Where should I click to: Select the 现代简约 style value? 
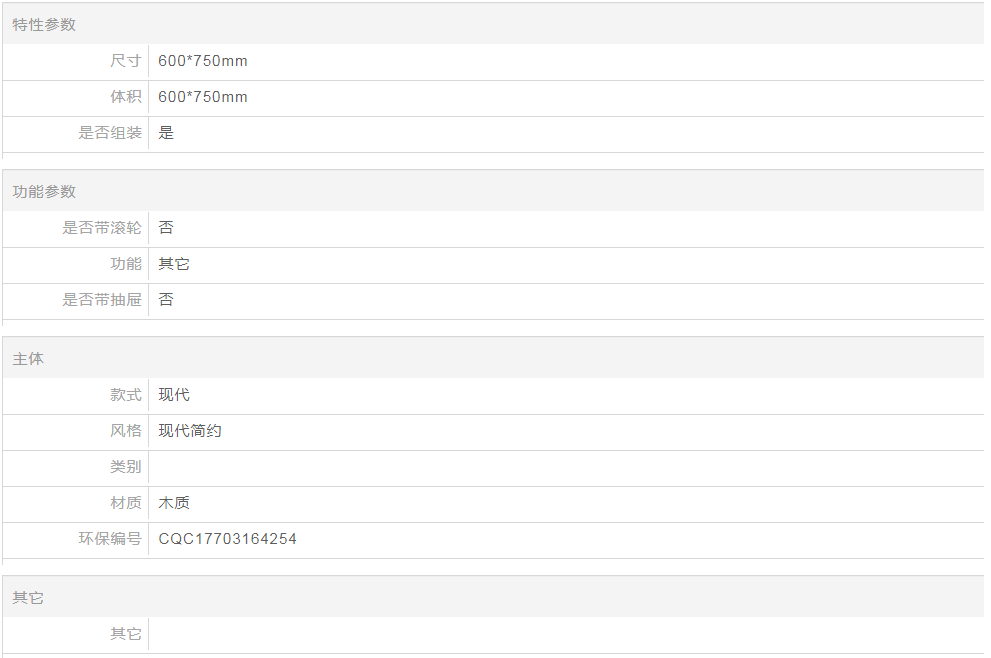point(190,430)
